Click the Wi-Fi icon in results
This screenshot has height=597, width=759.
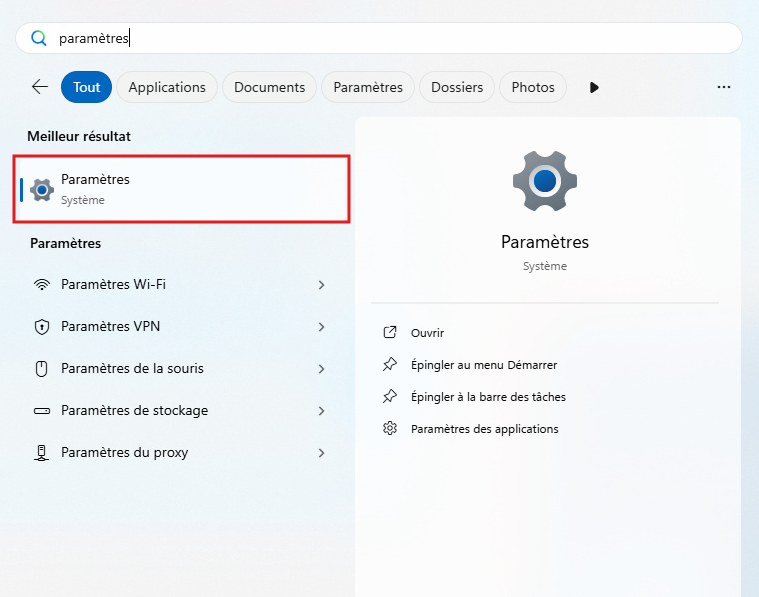click(x=42, y=285)
